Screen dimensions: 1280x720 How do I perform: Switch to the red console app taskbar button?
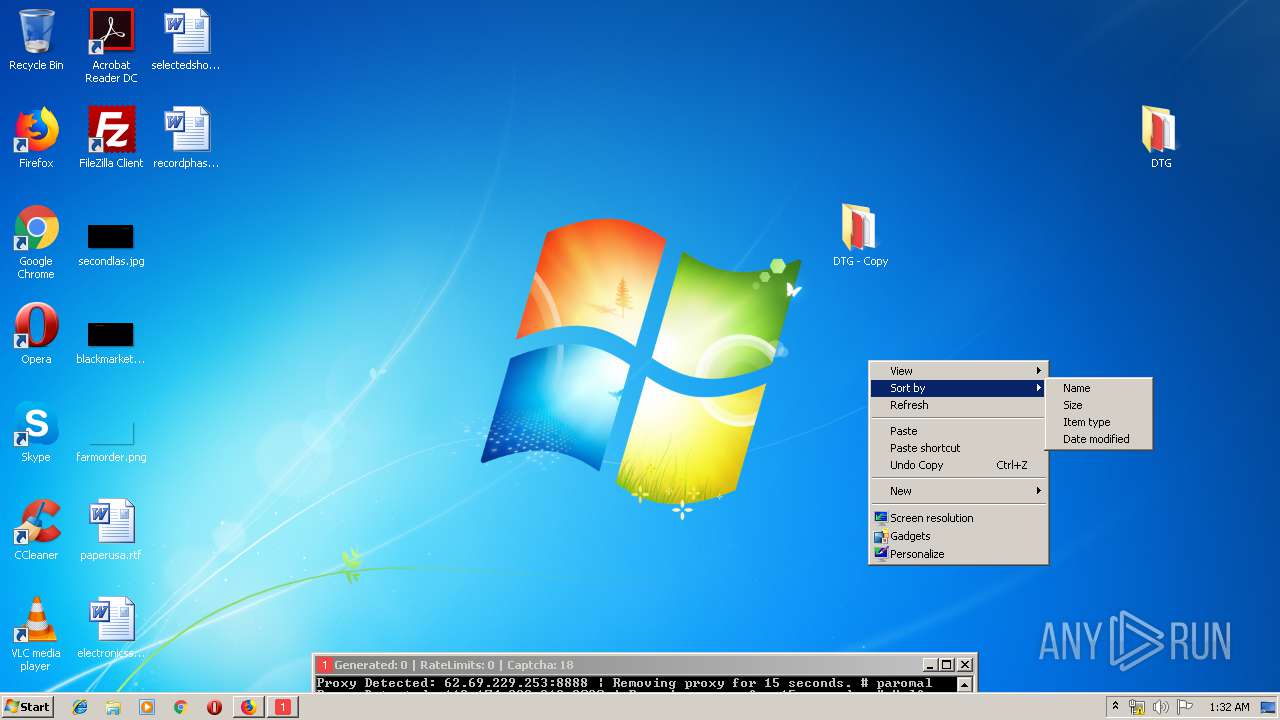click(282, 707)
